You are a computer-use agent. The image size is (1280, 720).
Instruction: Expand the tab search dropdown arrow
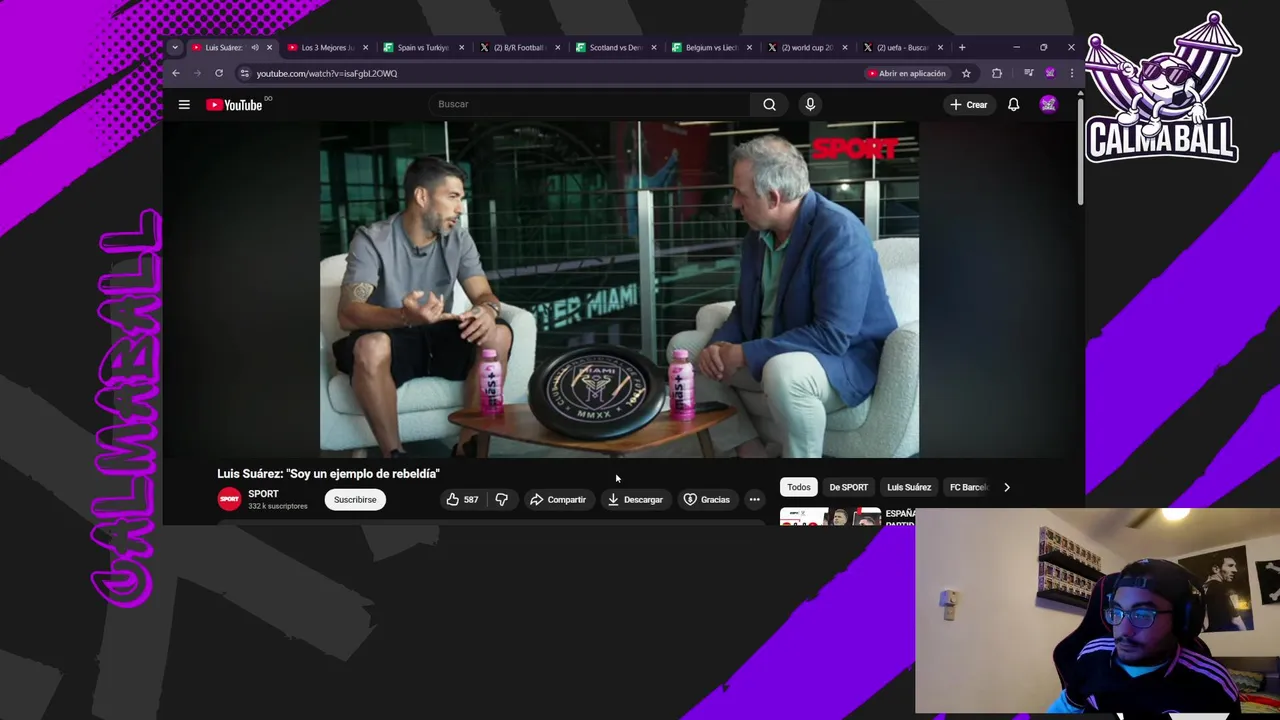pos(174,47)
